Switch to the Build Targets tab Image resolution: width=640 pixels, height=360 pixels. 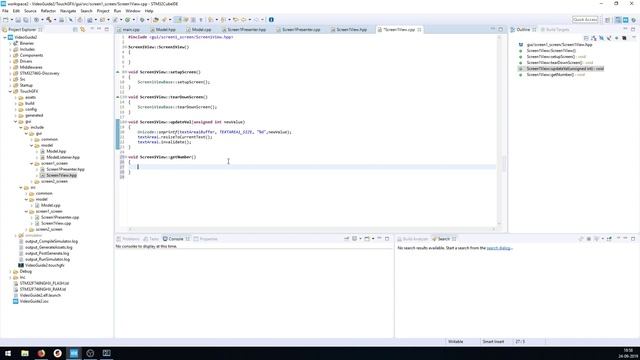click(555, 29)
